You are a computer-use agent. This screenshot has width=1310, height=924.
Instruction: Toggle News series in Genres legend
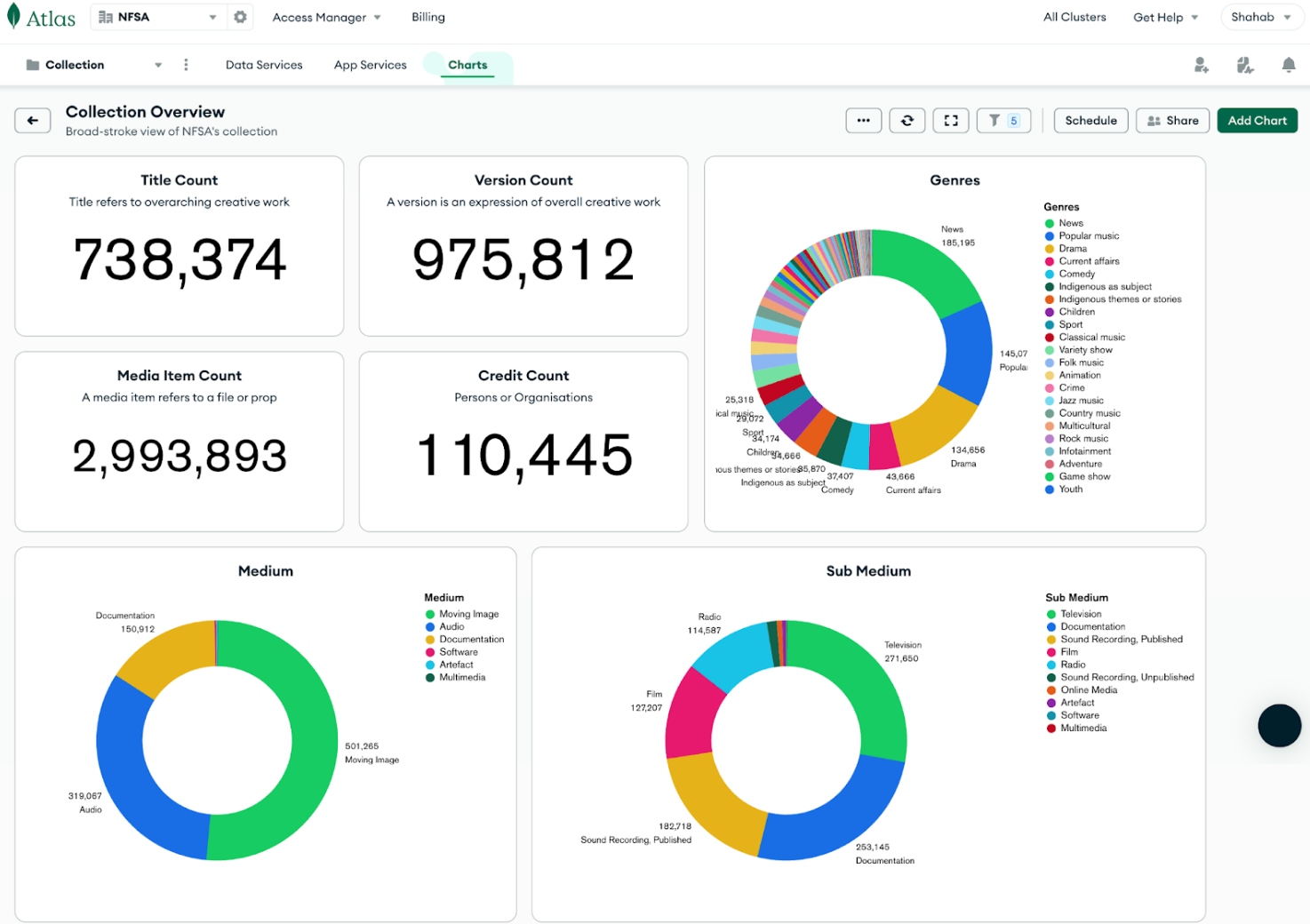pyautogui.click(x=1070, y=223)
